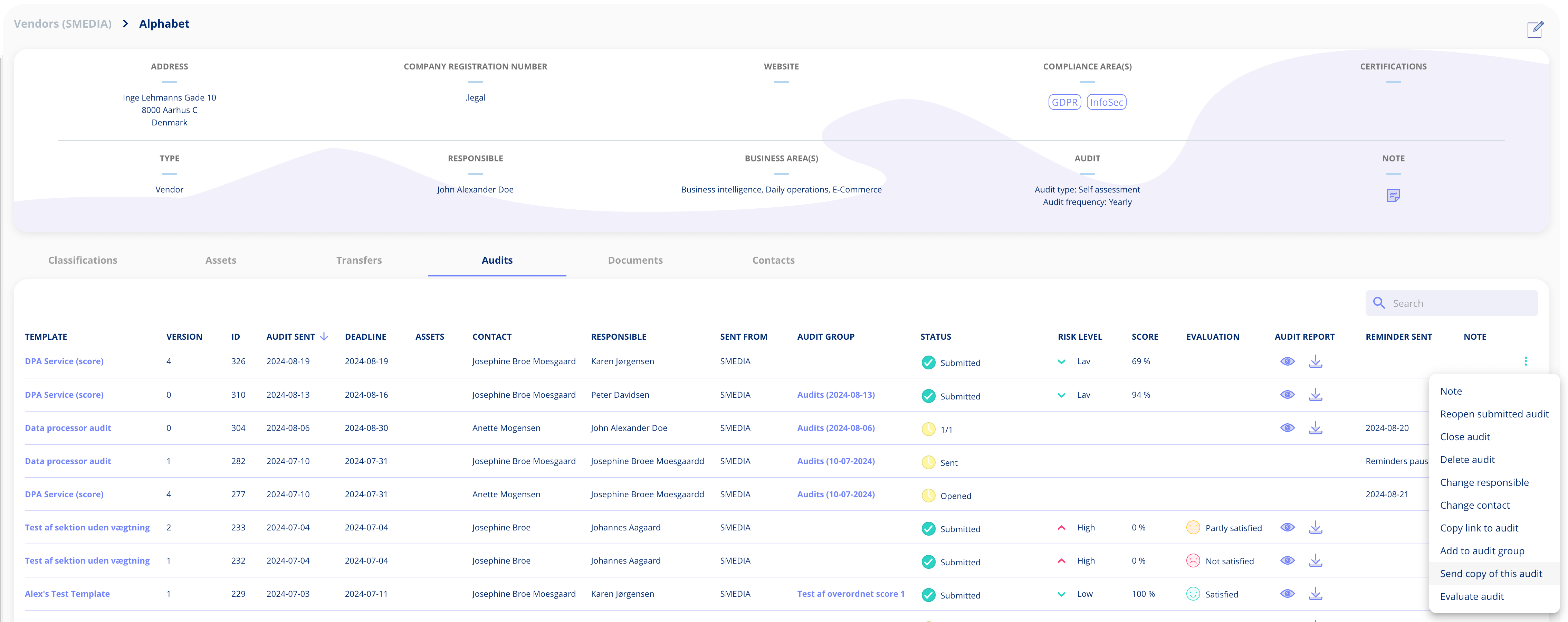This screenshot has width=1568, height=622.
Task: Select the Audits tab
Action: tap(497, 260)
